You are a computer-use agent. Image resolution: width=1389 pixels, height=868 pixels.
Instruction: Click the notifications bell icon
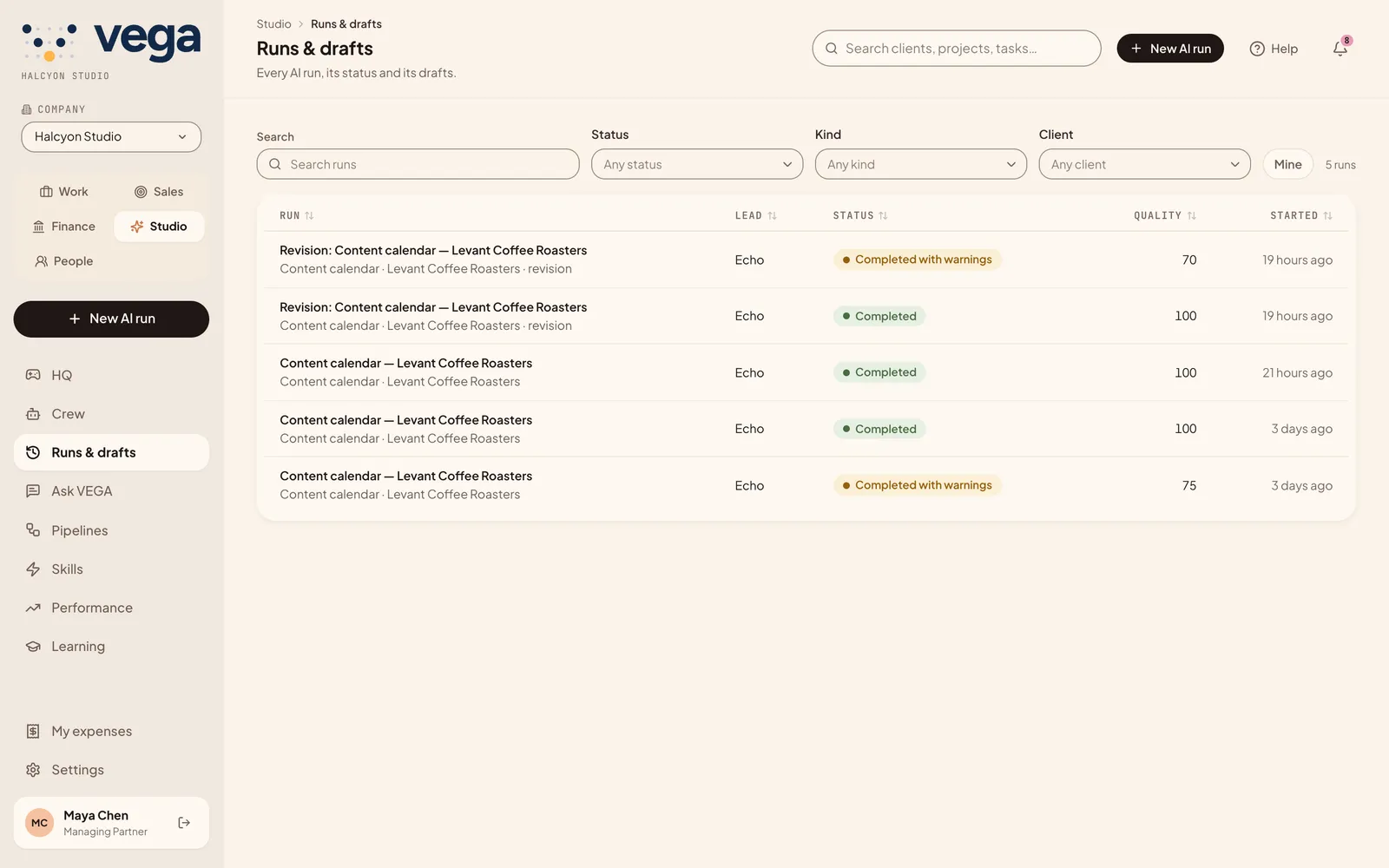(x=1340, y=49)
